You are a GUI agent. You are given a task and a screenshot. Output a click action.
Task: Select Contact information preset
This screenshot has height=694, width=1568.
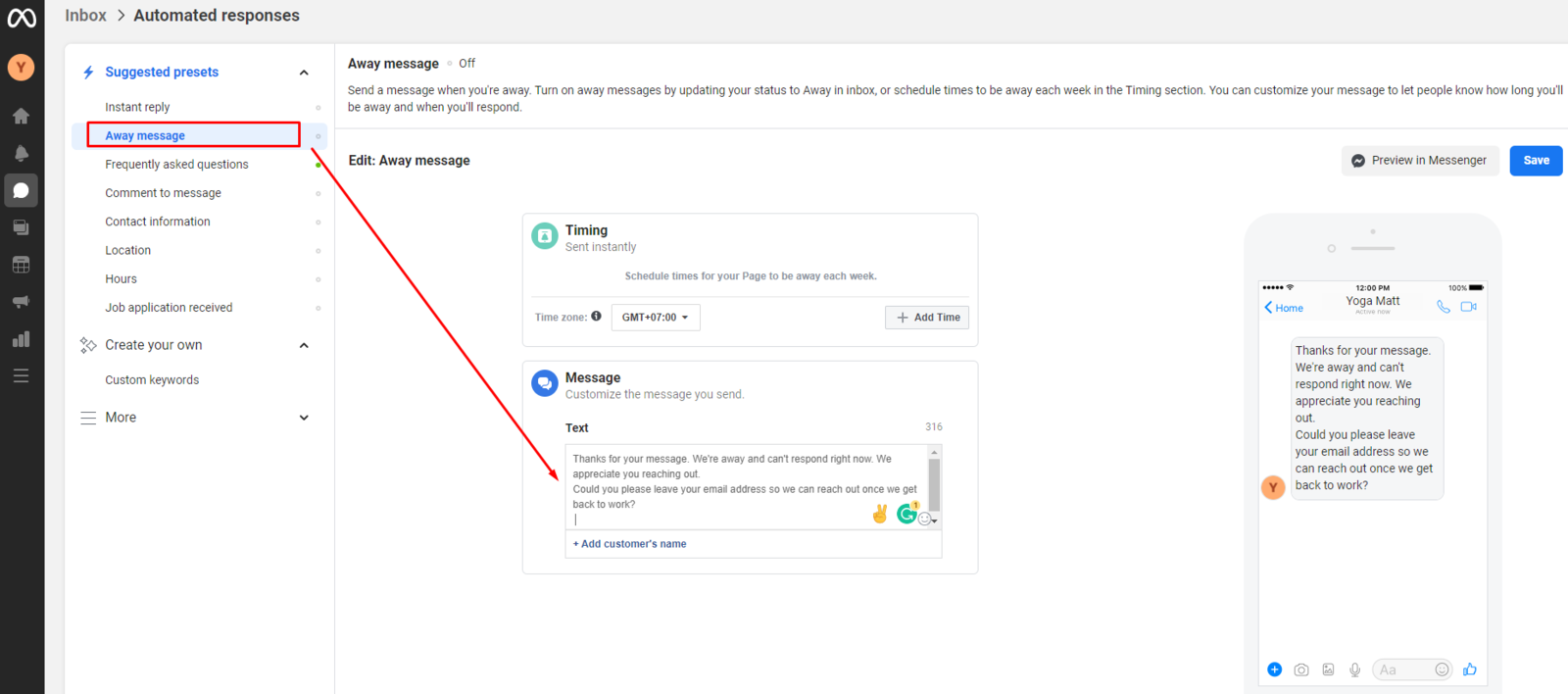158,222
